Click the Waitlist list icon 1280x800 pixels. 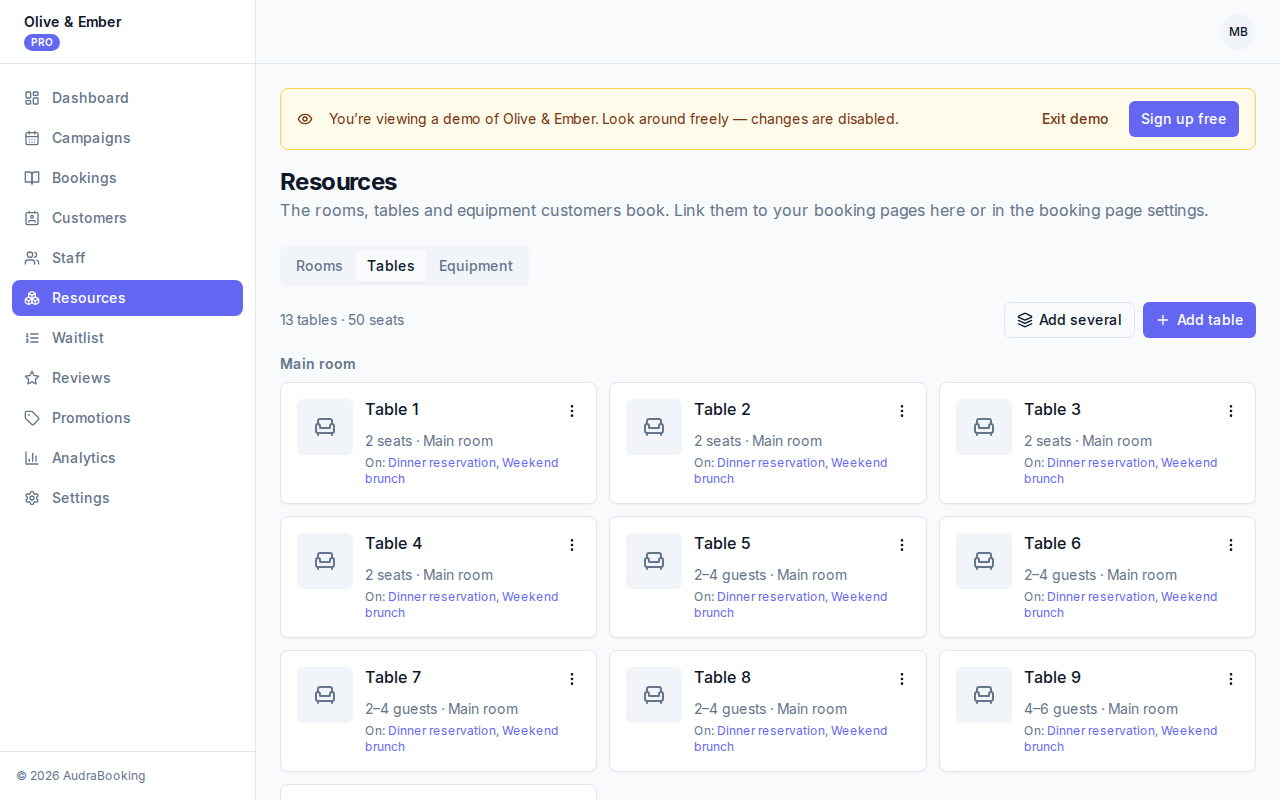(32, 338)
